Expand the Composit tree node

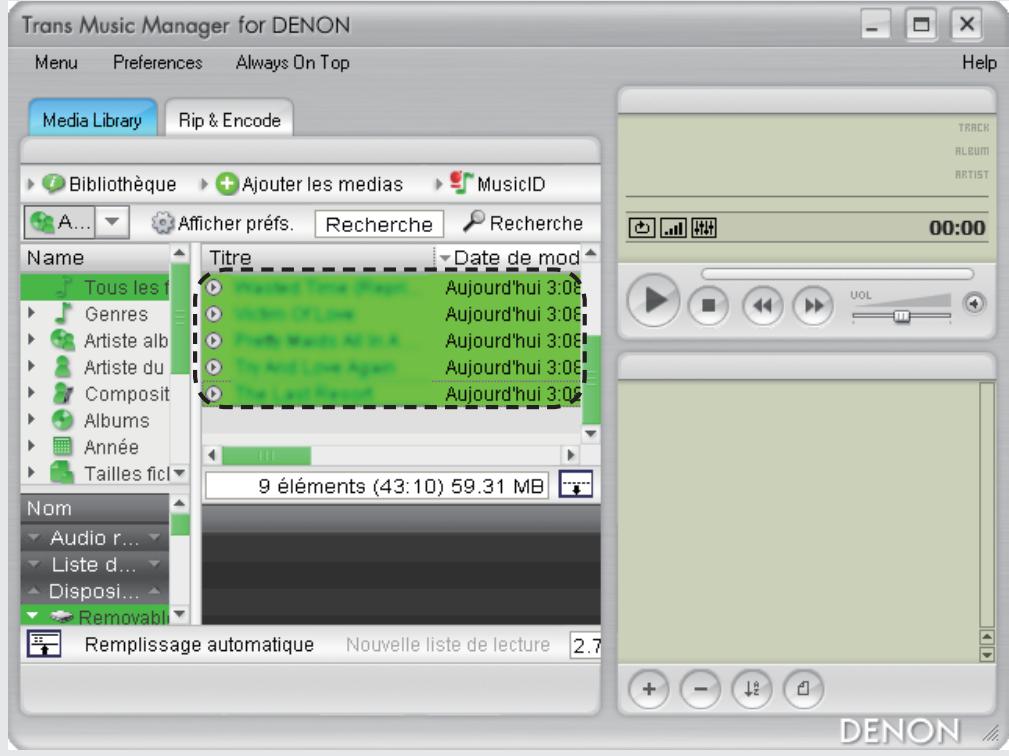(x=31, y=393)
